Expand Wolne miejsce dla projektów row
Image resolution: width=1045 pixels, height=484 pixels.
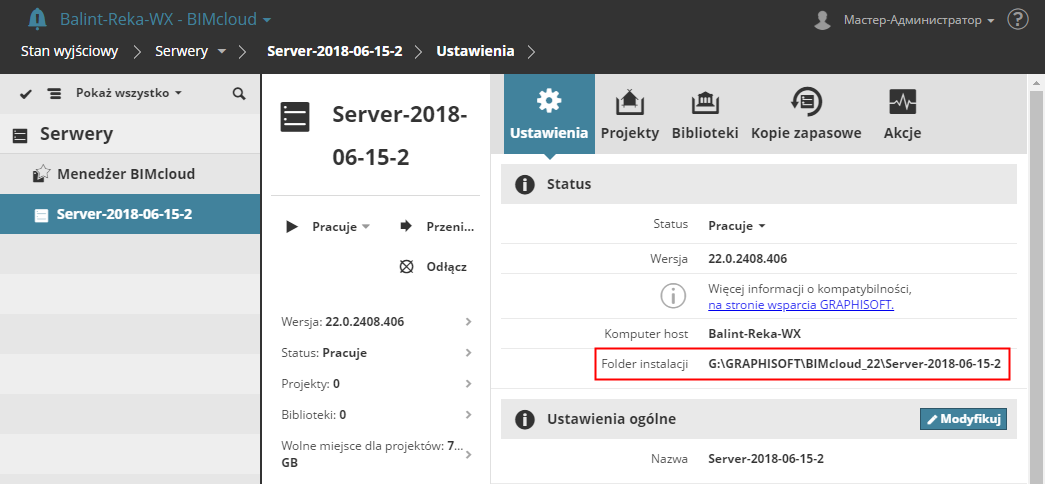coord(377,455)
